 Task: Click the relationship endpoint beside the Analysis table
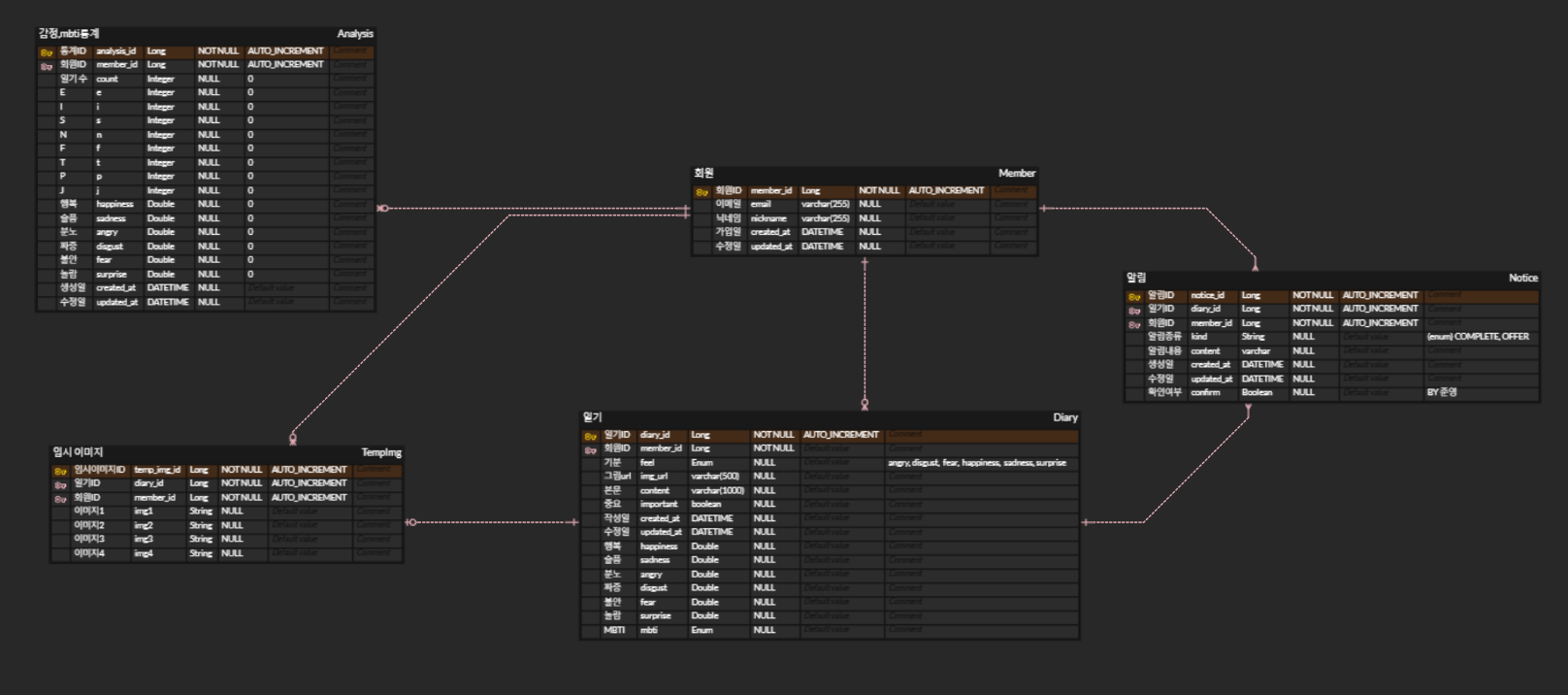[x=382, y=209]
